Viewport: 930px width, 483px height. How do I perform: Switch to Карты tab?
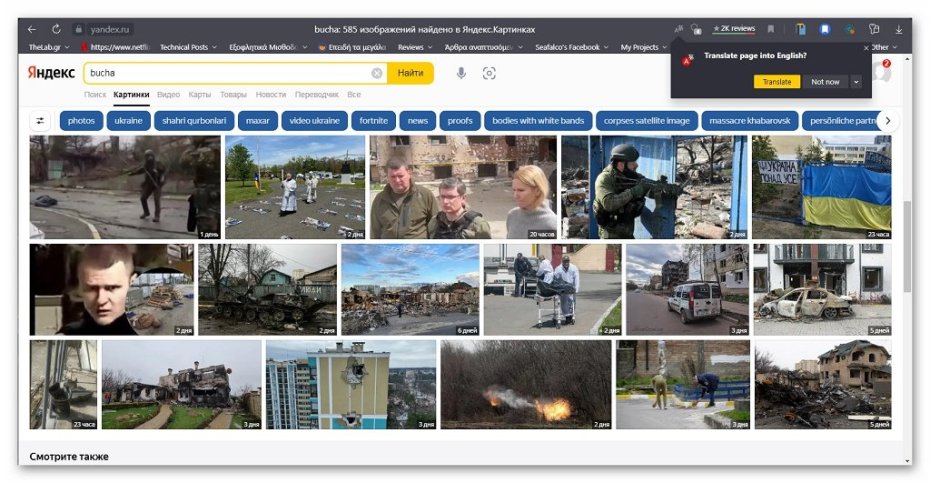200,94
